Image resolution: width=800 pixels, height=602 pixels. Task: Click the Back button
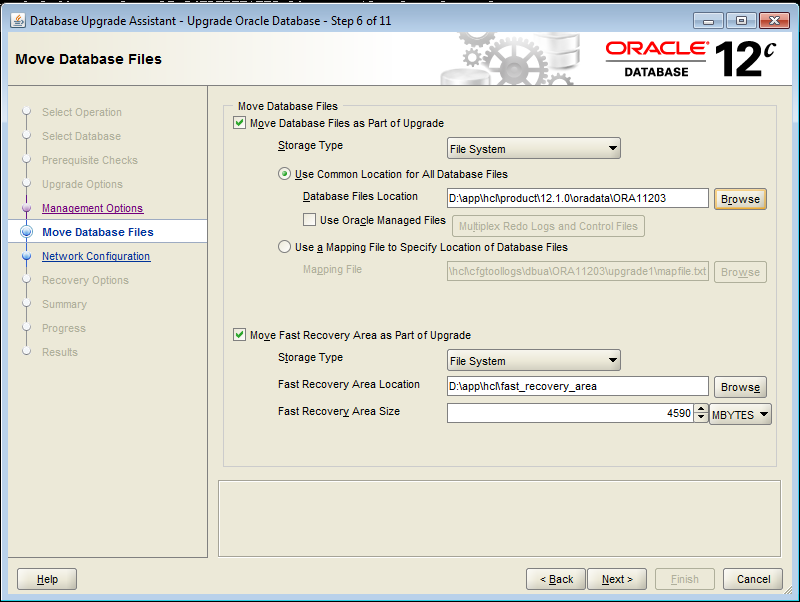(x=556, y=579)
